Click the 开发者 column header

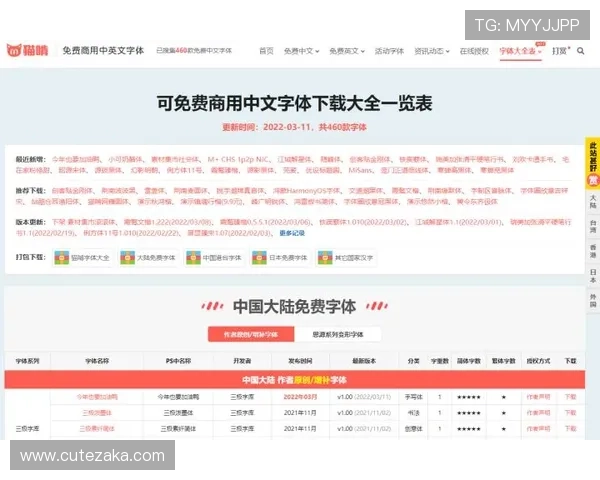pos(242,361)
